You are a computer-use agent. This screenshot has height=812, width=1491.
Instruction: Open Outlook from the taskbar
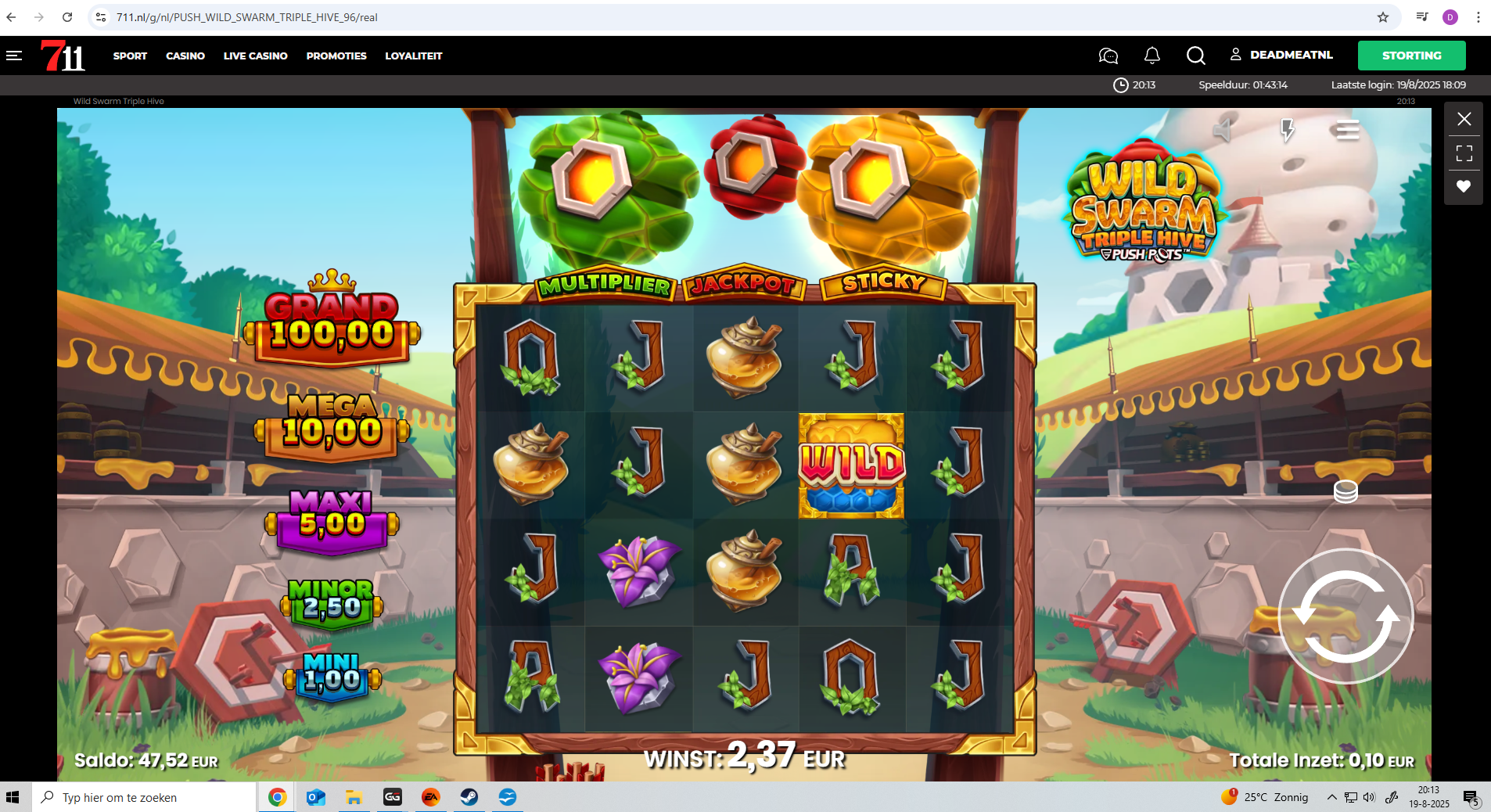[x=316, y=797]
